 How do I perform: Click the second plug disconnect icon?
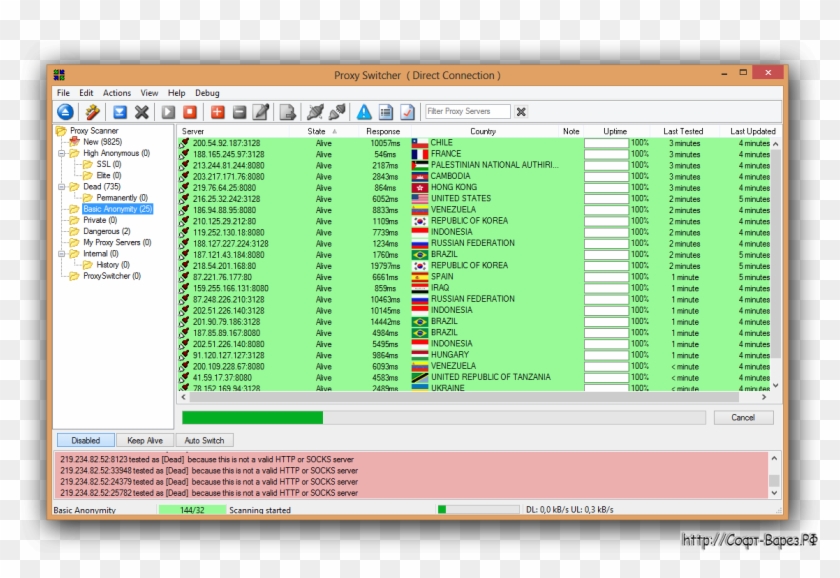click(x=337, y=112)
